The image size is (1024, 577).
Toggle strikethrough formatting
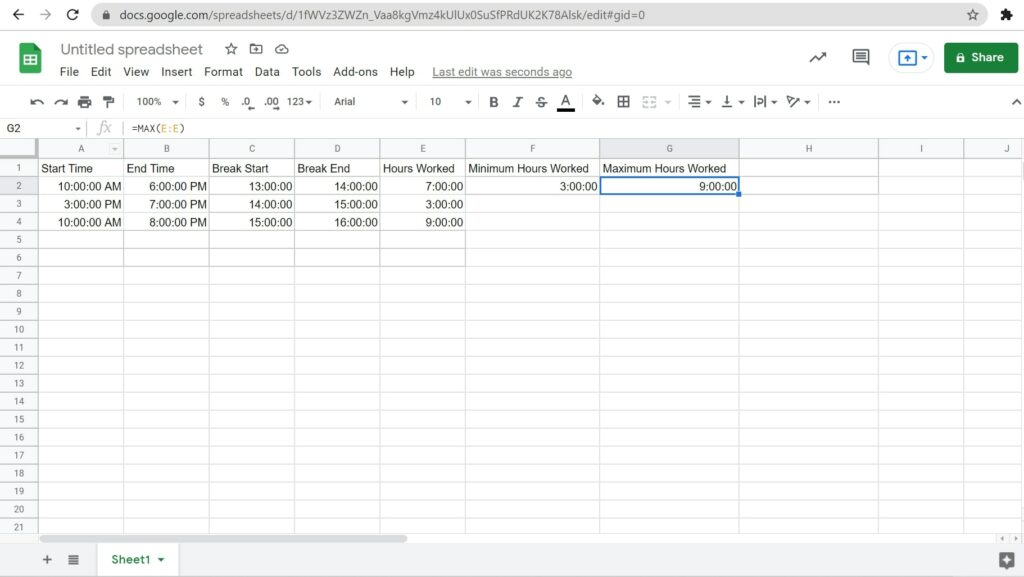point(541,102)
